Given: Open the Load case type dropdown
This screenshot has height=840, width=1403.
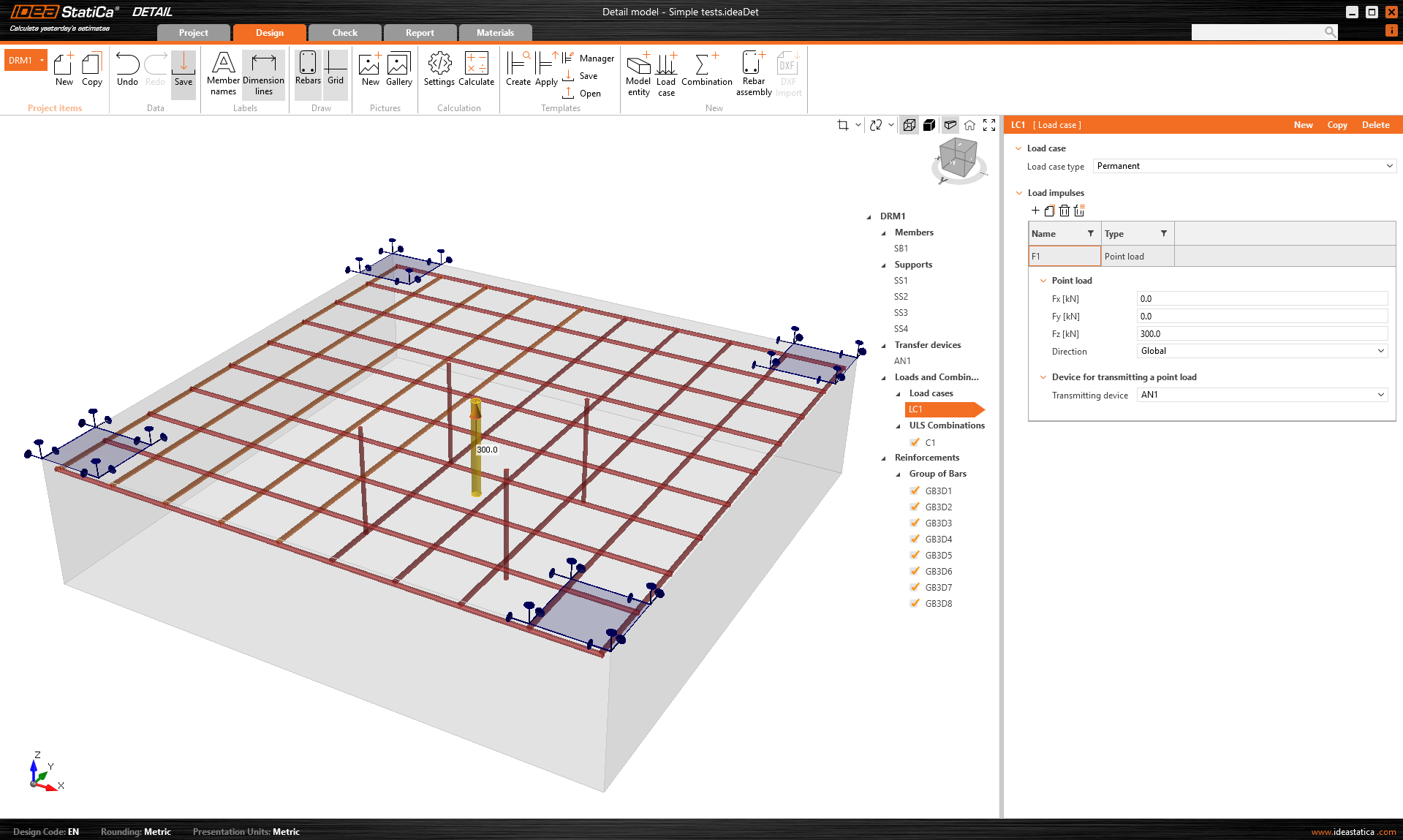Looking at the screenshot, I should 1244,166.
